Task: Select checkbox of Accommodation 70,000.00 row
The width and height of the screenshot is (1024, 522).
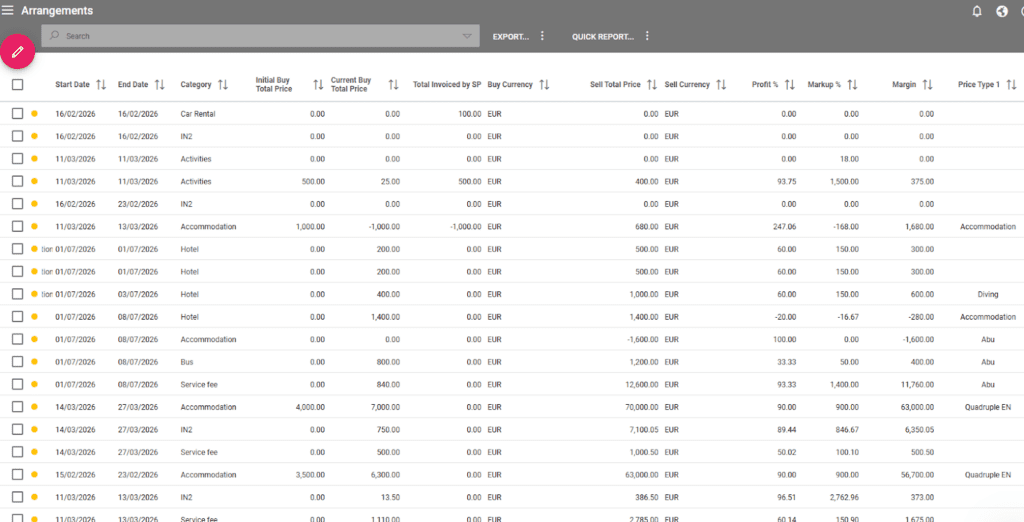Action: (18, 406)
